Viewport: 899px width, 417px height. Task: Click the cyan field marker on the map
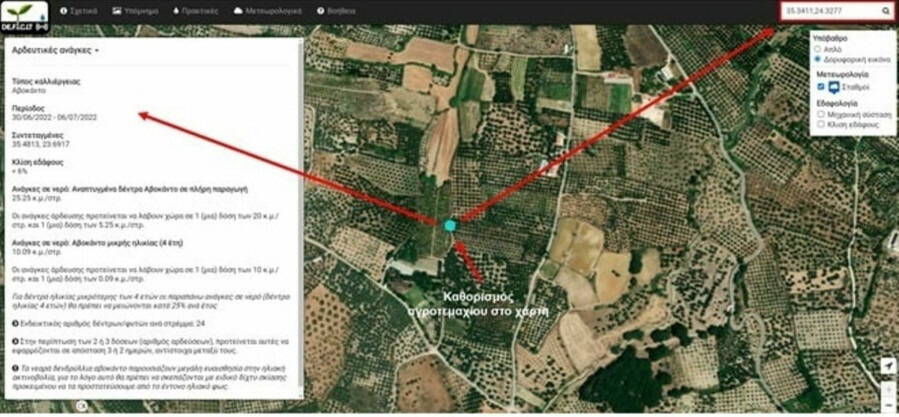pos(450,225)
